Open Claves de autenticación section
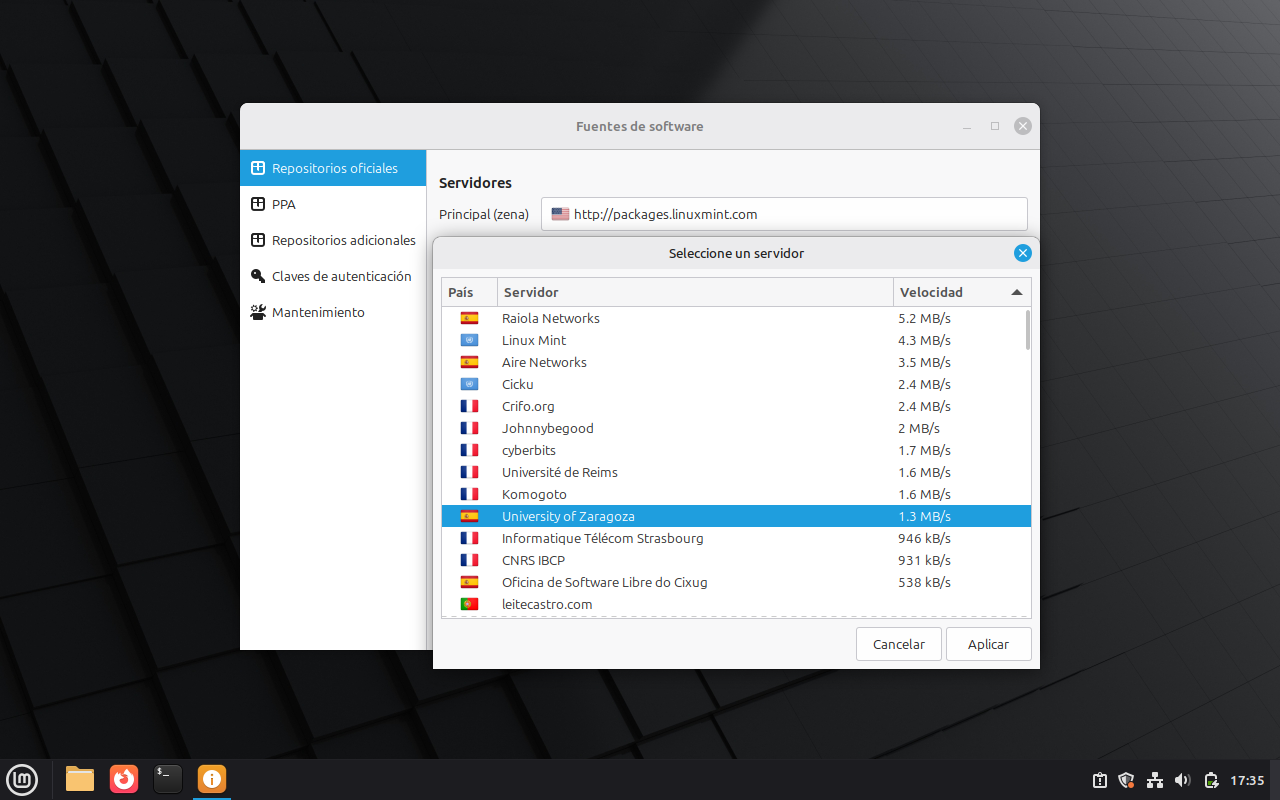 (x=333, y=276)
